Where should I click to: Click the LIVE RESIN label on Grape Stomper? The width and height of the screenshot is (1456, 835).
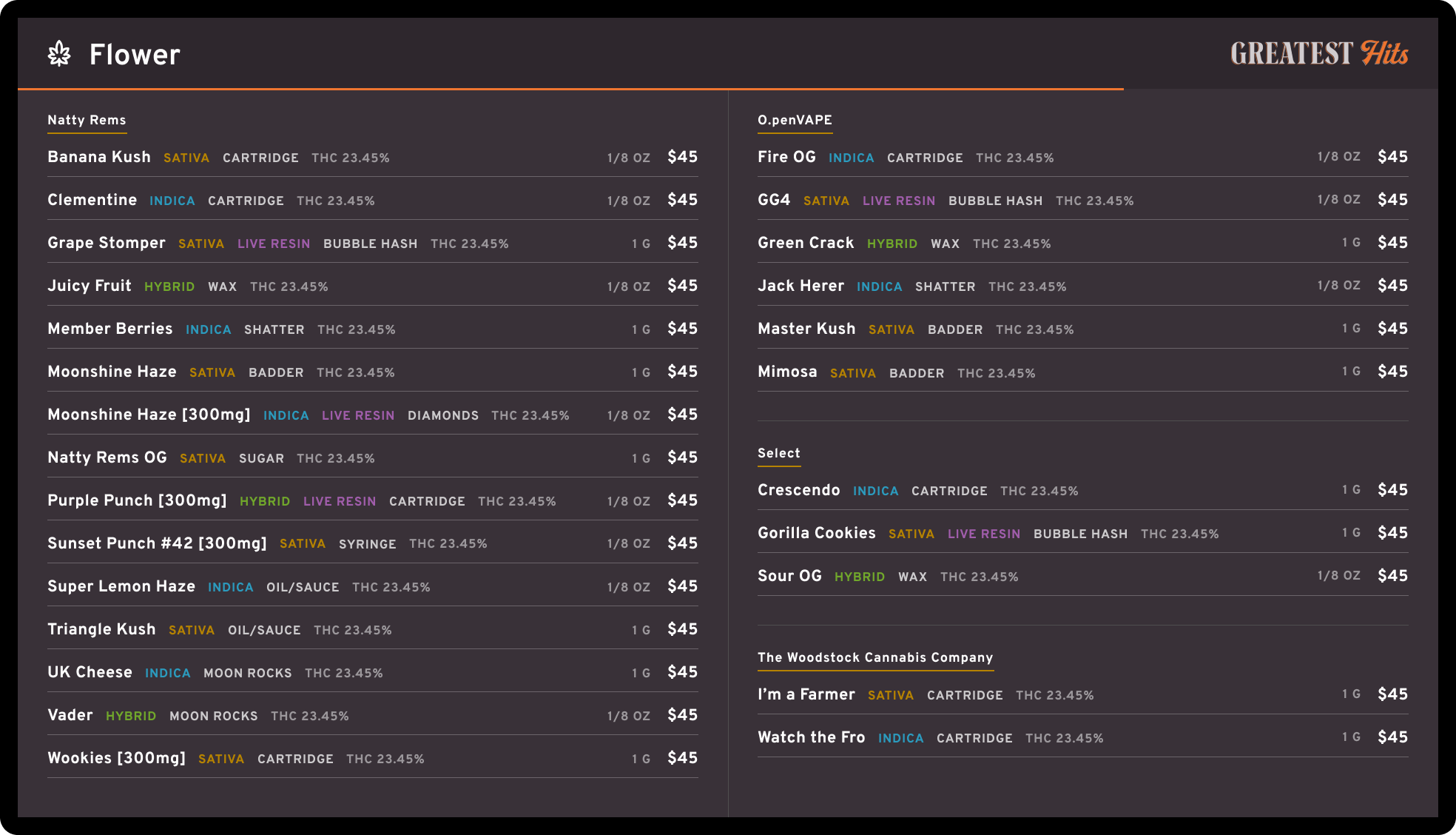click(274, 244)
